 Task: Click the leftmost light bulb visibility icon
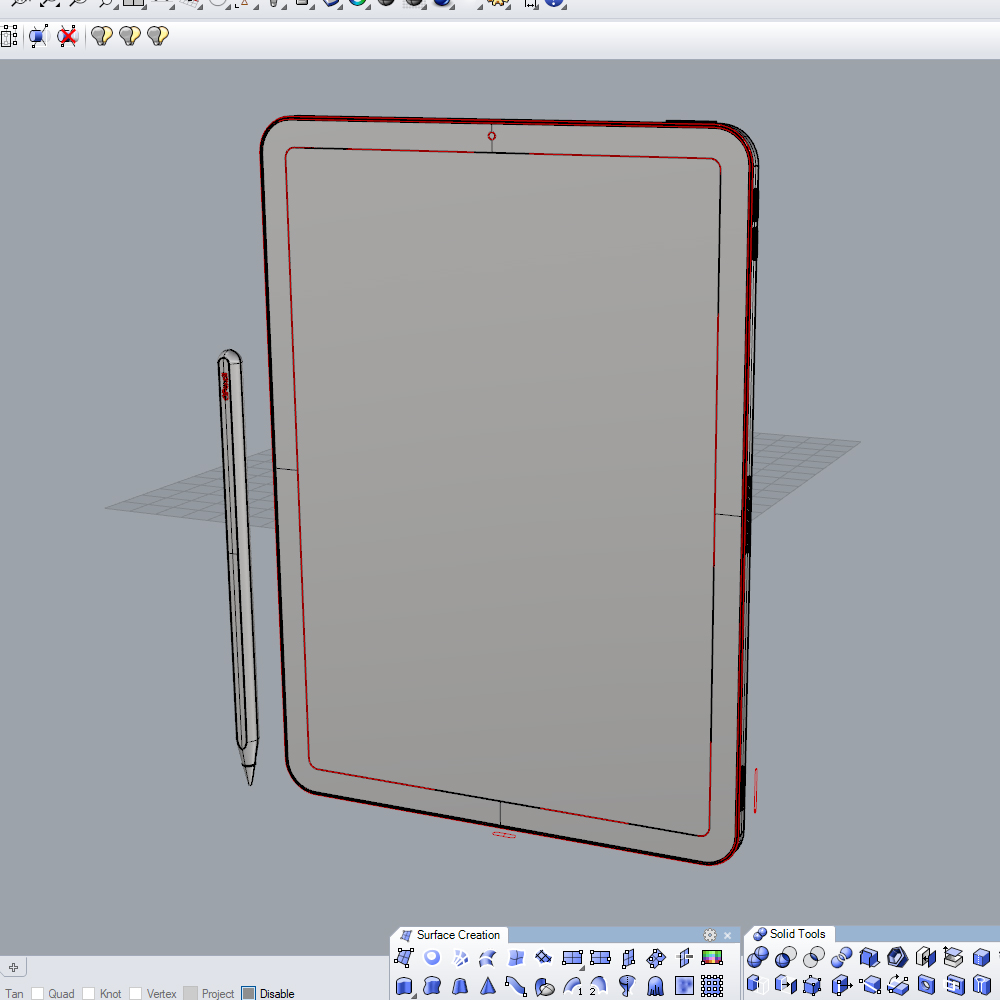tap(102, 36)
